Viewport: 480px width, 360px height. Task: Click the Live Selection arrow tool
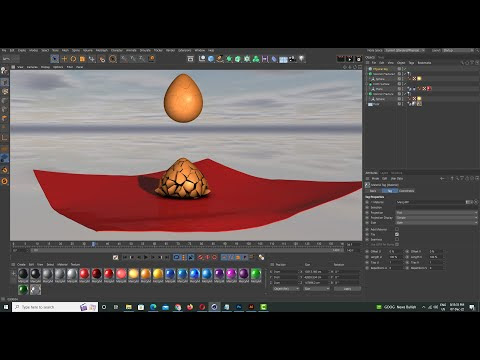(55, 59)
